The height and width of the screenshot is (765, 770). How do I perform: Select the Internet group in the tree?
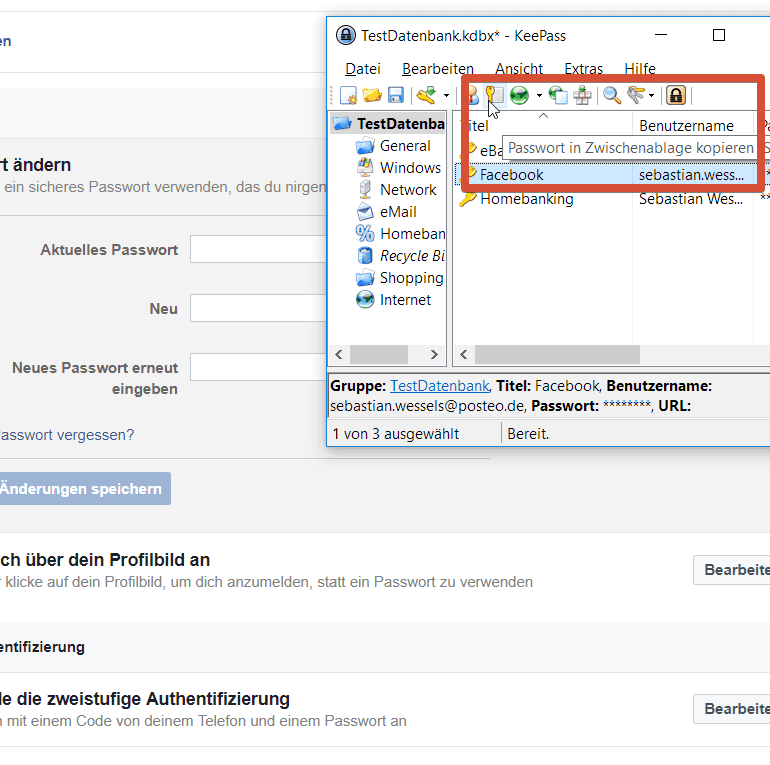[405, 300]
